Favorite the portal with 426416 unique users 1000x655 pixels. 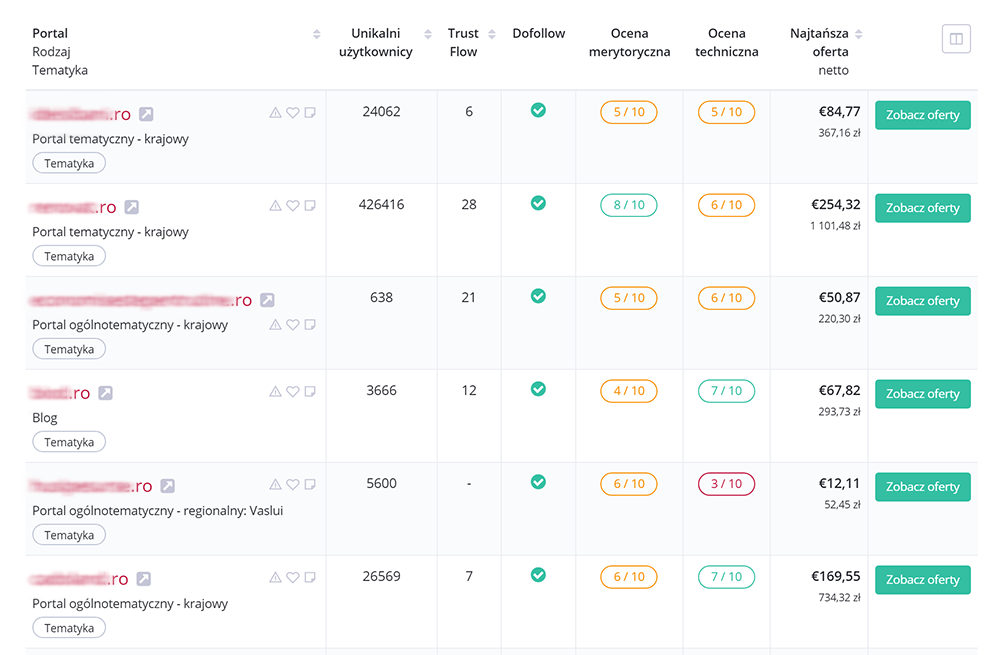[293, 206]
